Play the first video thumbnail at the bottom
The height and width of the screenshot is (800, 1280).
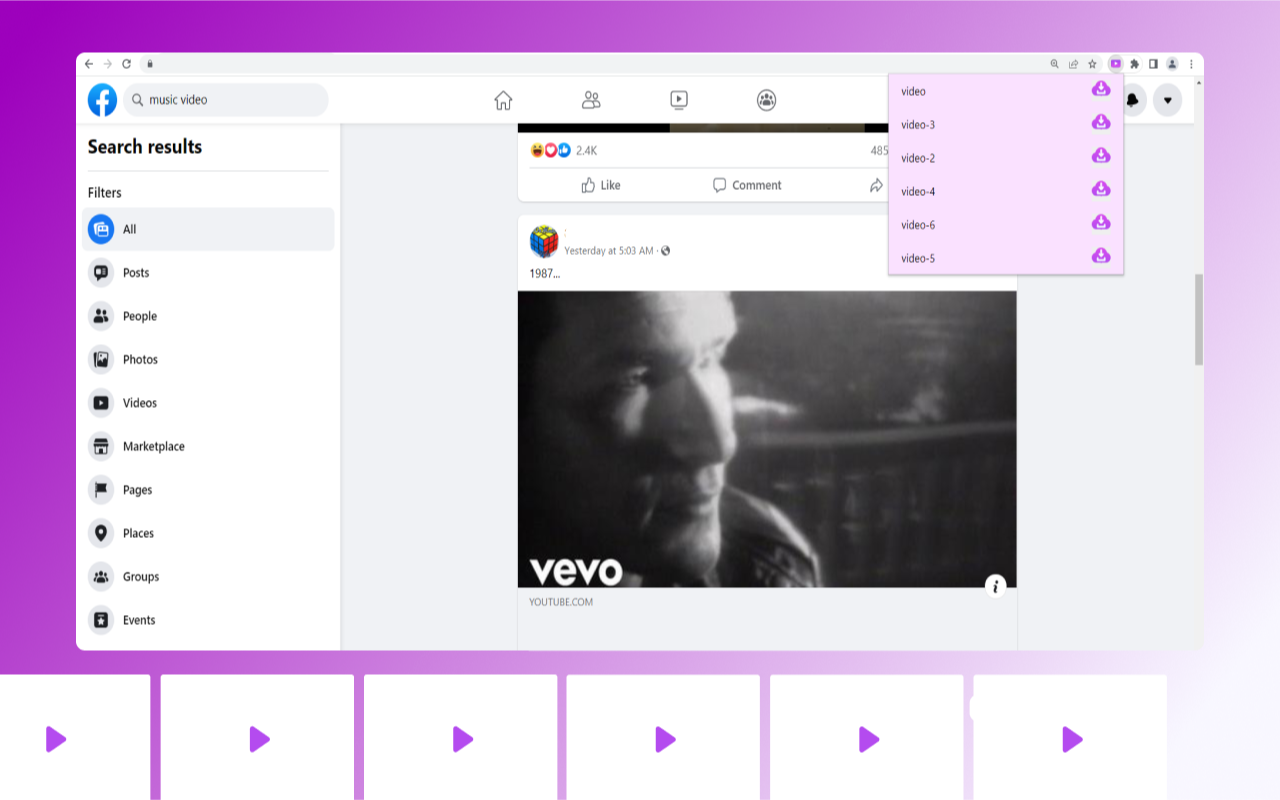57,740
